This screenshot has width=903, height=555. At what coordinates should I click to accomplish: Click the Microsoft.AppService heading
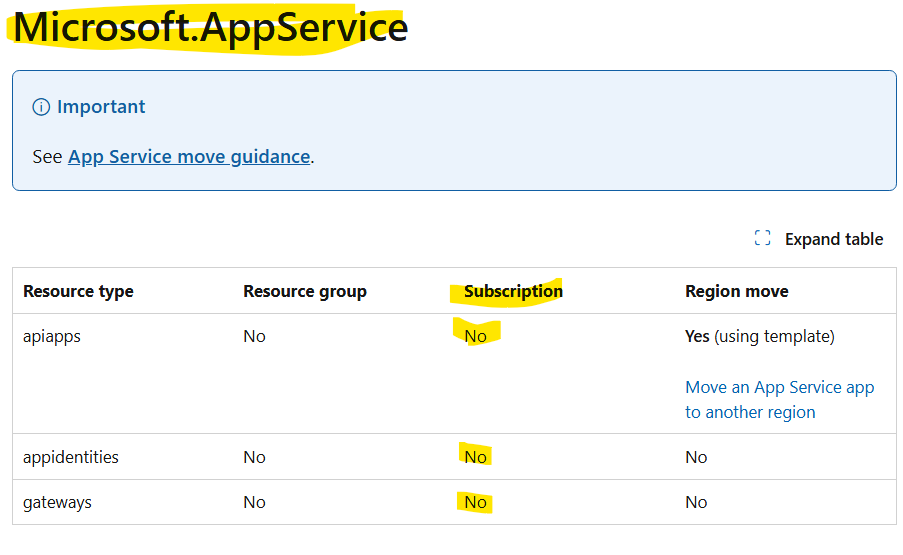(210, 27)
